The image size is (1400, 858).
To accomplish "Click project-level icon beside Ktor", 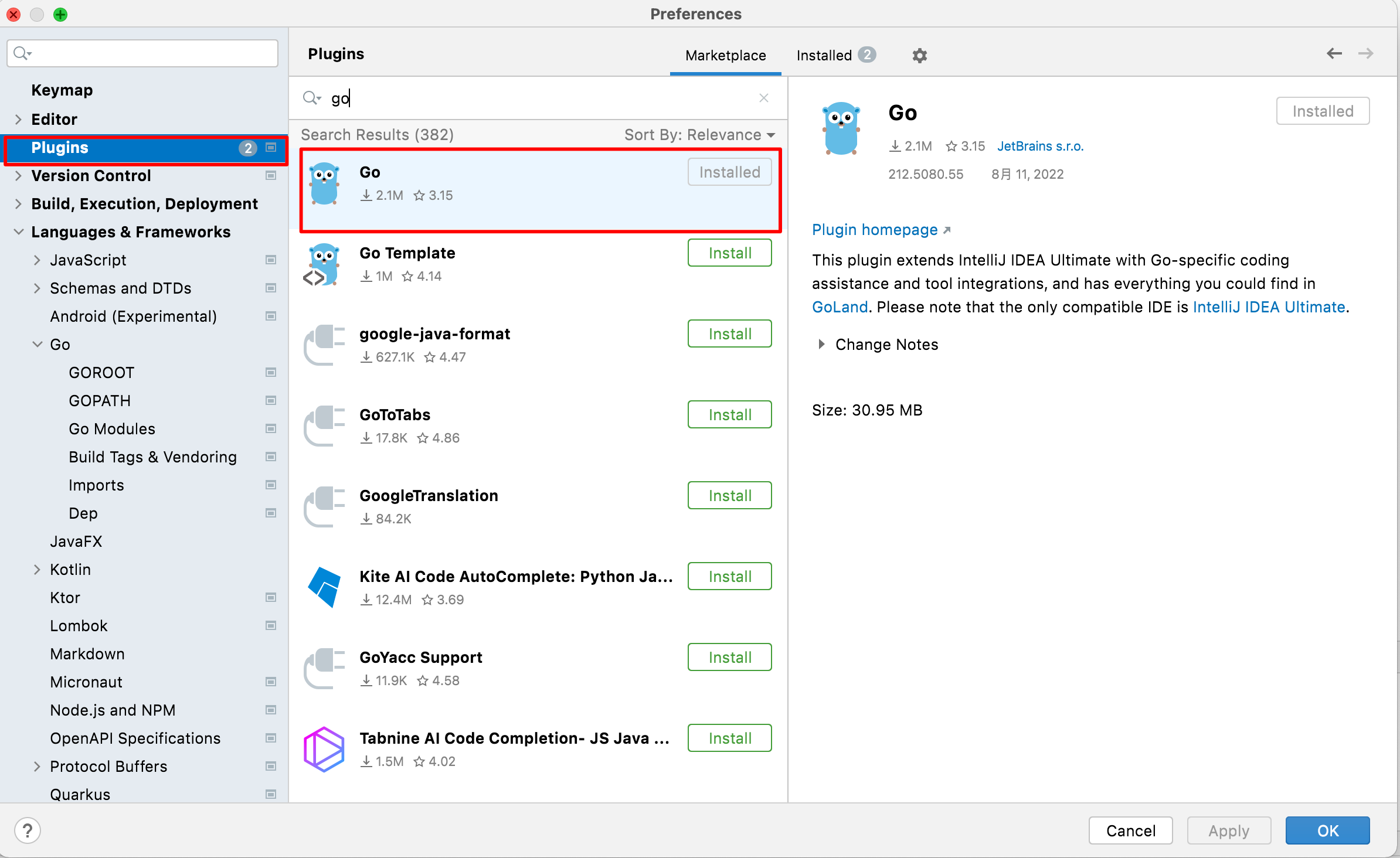I will point(271,598).
